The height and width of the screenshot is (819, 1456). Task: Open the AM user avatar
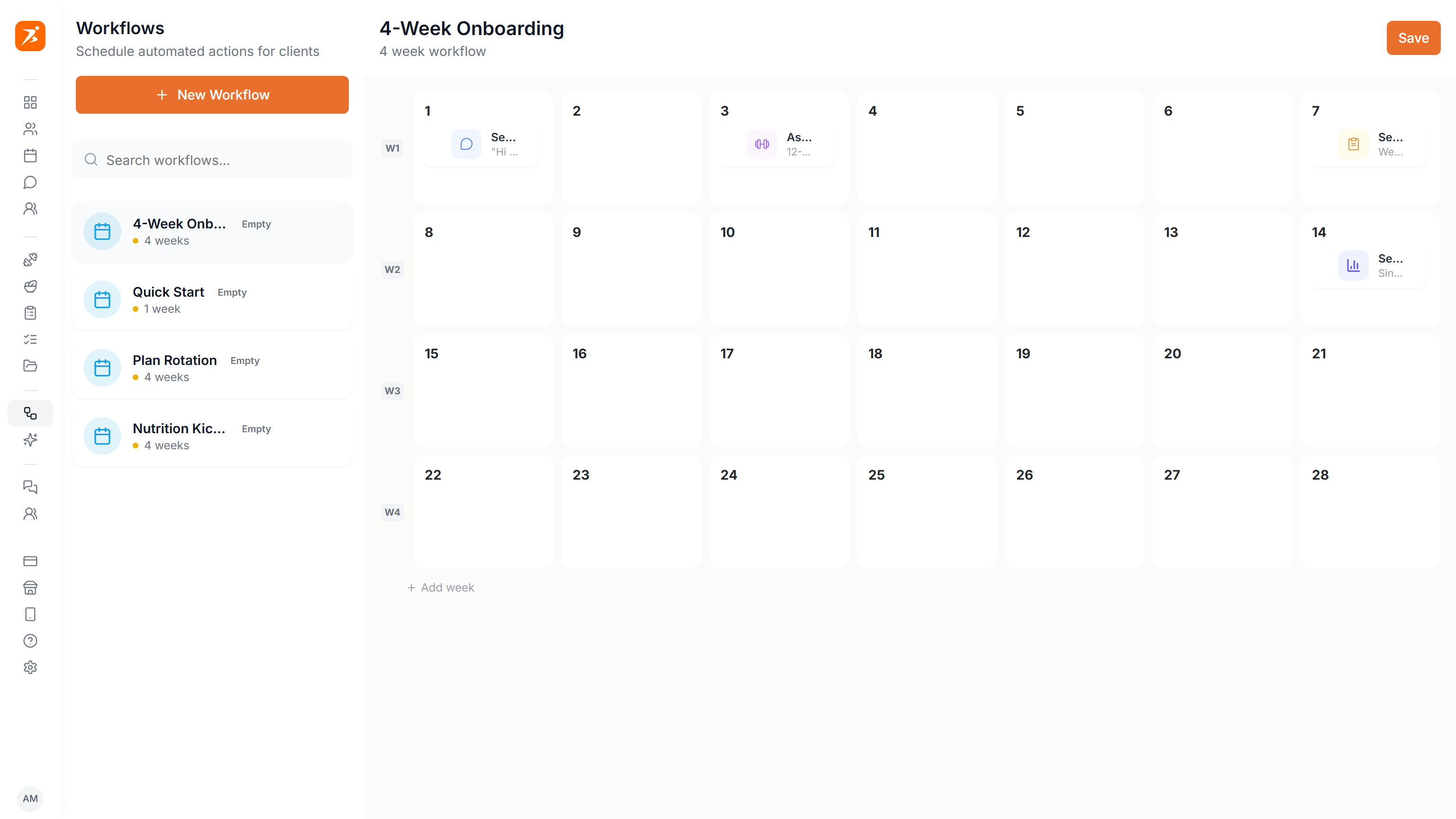30,799
